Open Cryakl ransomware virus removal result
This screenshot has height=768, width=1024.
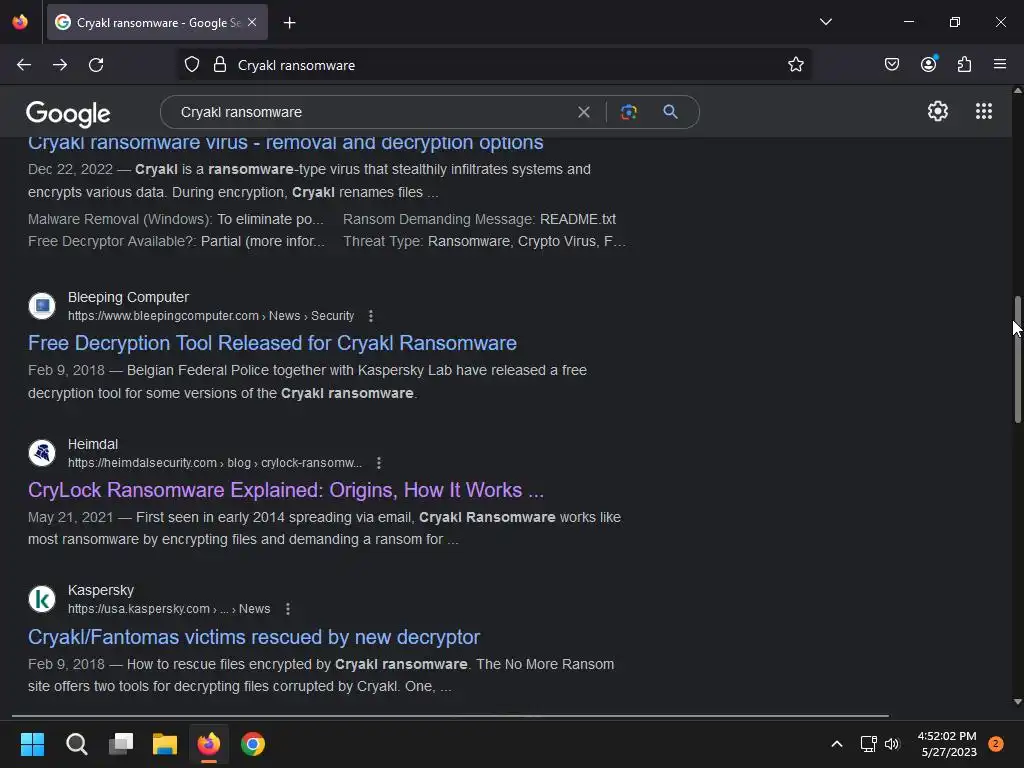pos(285,142)
